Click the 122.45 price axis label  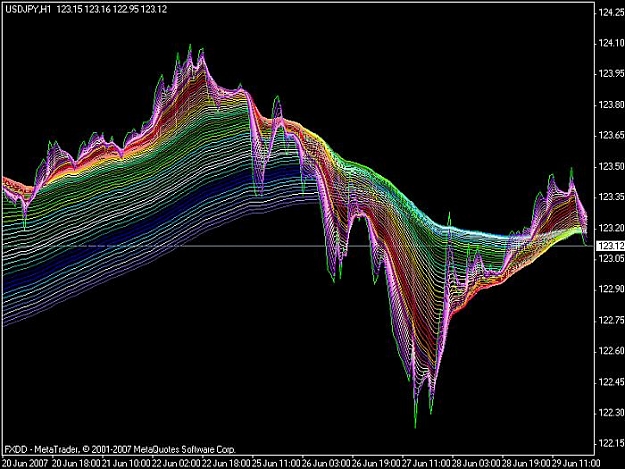[611, 382]
